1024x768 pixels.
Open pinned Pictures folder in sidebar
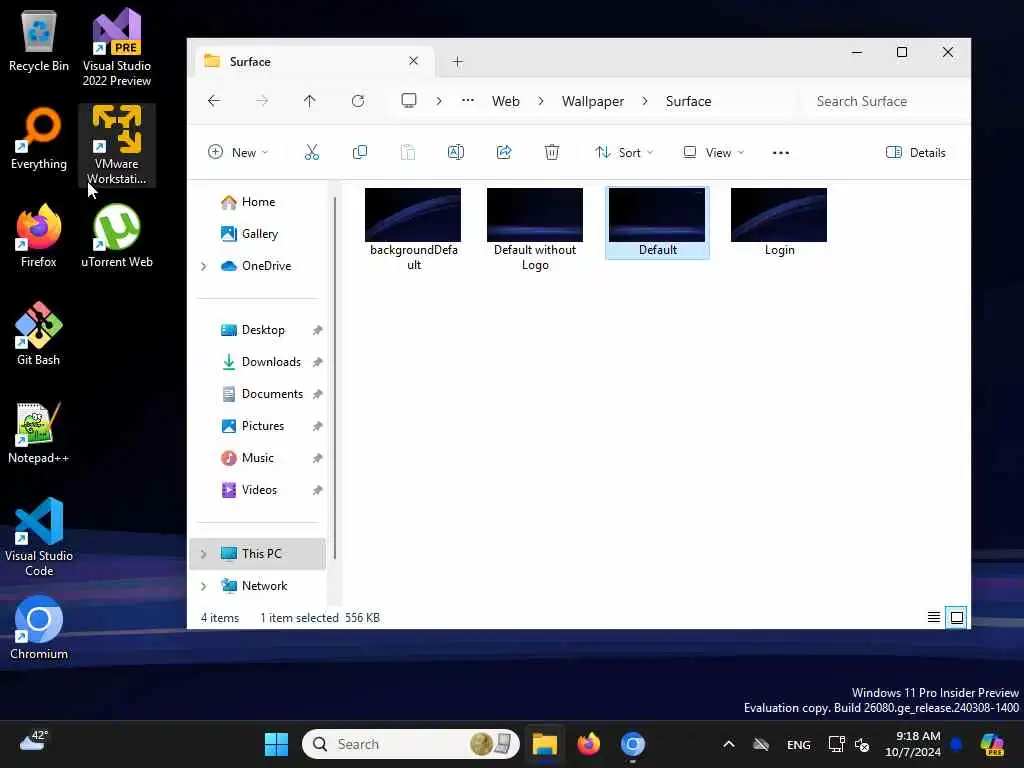coord(263,426)
